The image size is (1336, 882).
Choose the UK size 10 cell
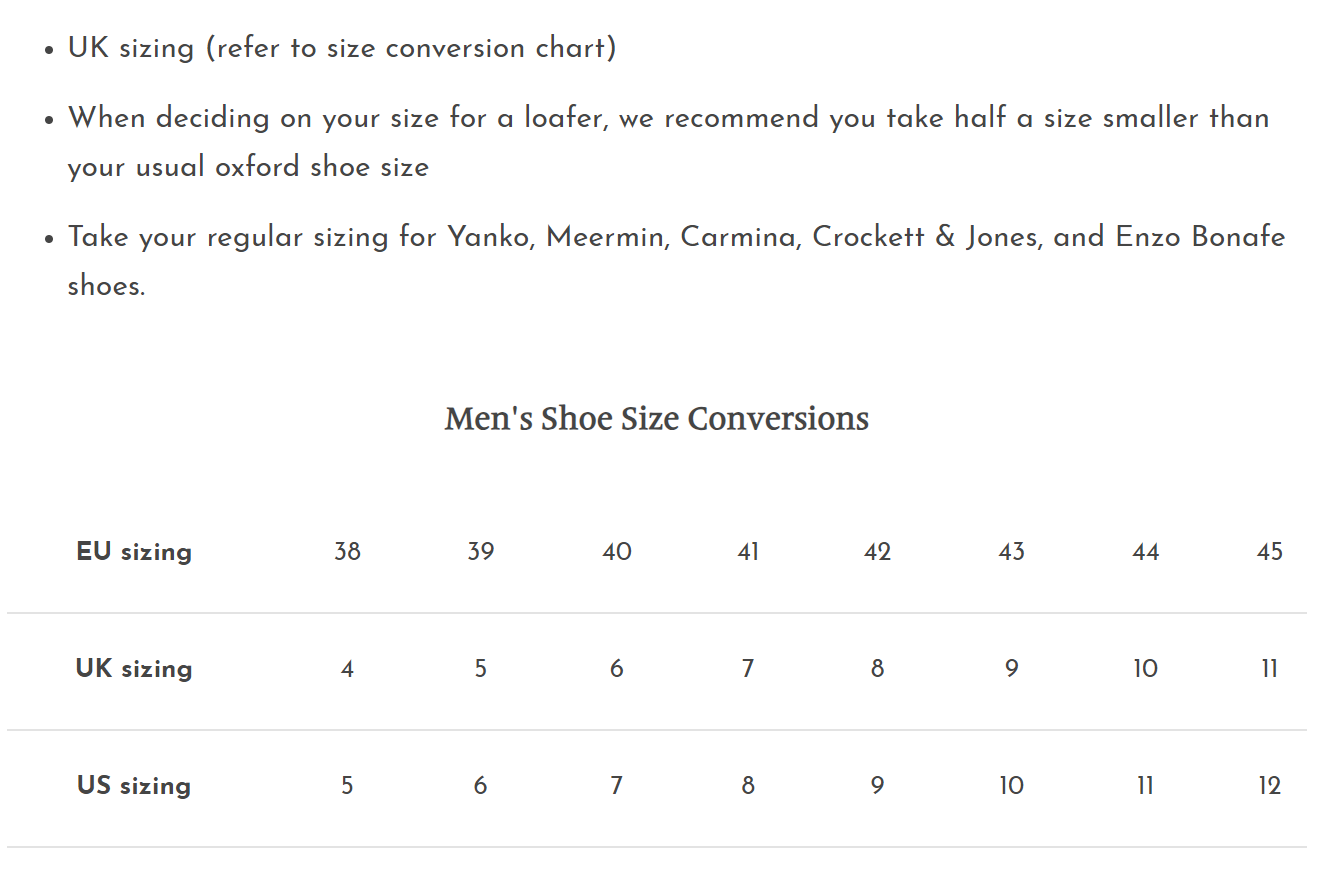(1145, 669)
